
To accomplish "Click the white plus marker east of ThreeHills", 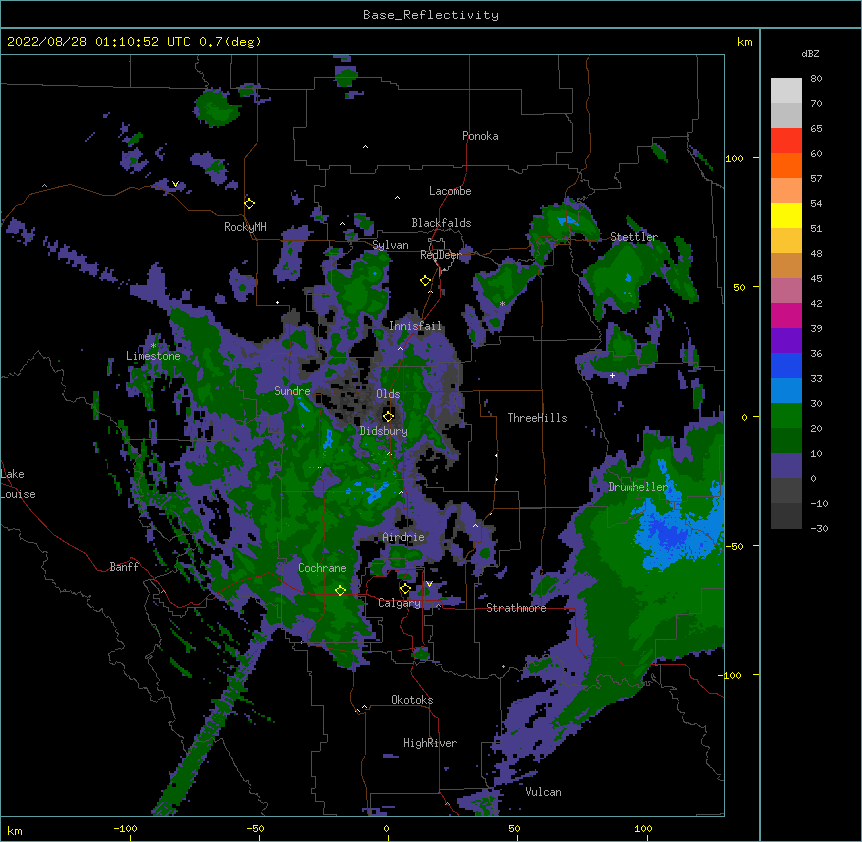I will tap(612, 375).
